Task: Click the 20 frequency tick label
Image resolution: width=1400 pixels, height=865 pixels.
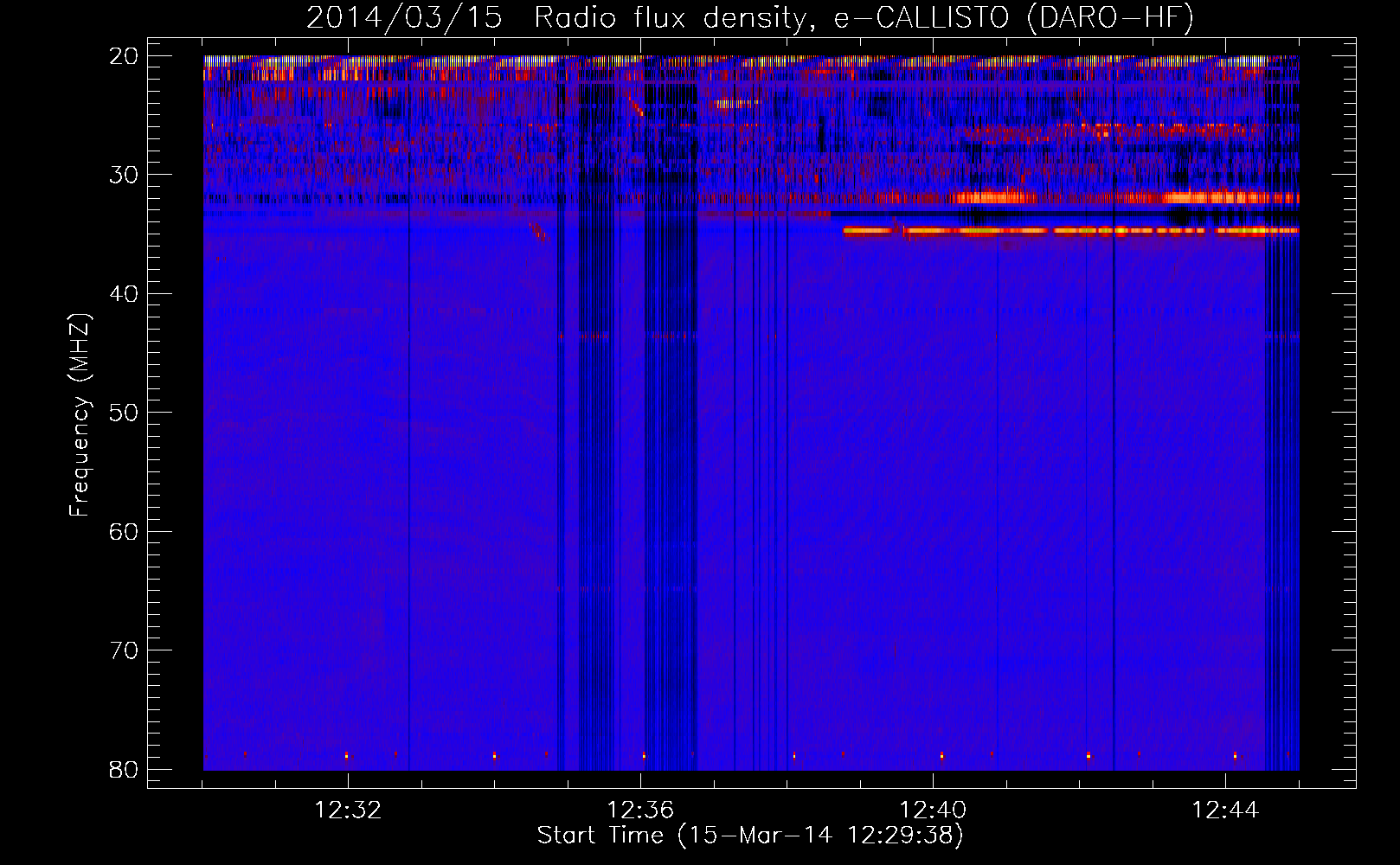Action: point(124,56)
